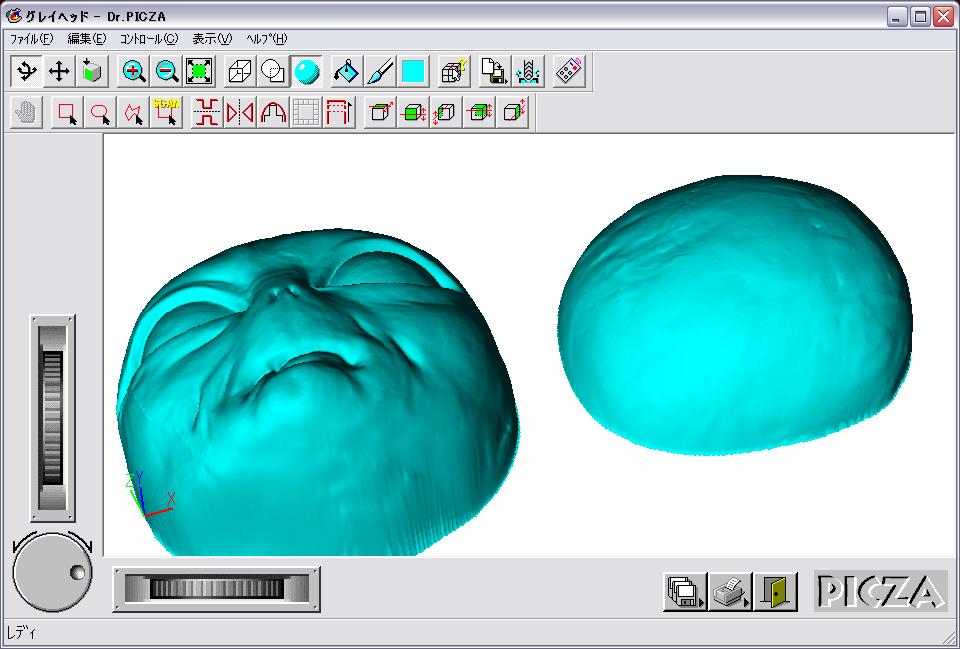Viewport: 960px width, 649px height.
Task: Switch to hidden-line sphere display
Action: coord(273,72)
